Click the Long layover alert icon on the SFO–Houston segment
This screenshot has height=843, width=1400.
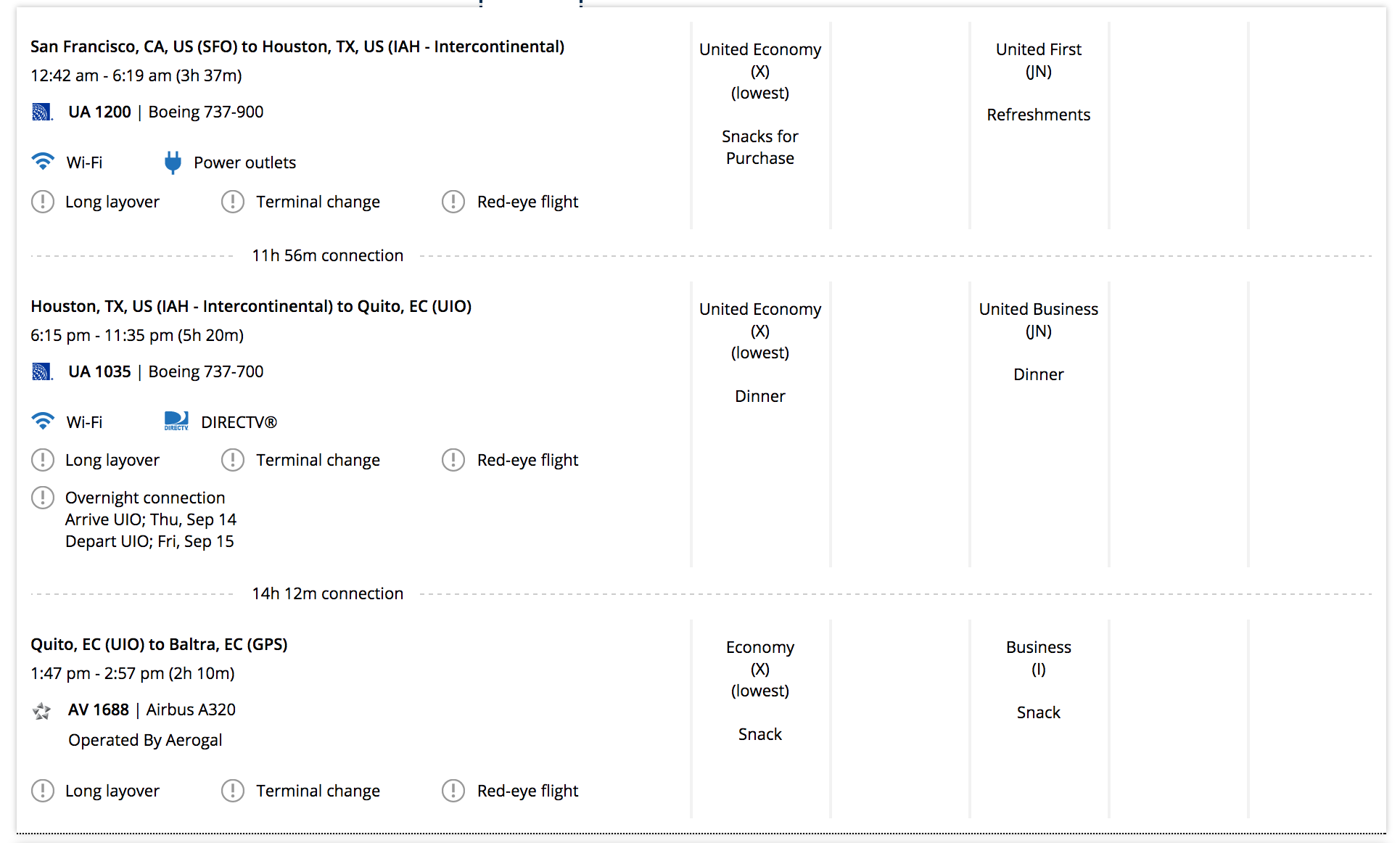43,202
